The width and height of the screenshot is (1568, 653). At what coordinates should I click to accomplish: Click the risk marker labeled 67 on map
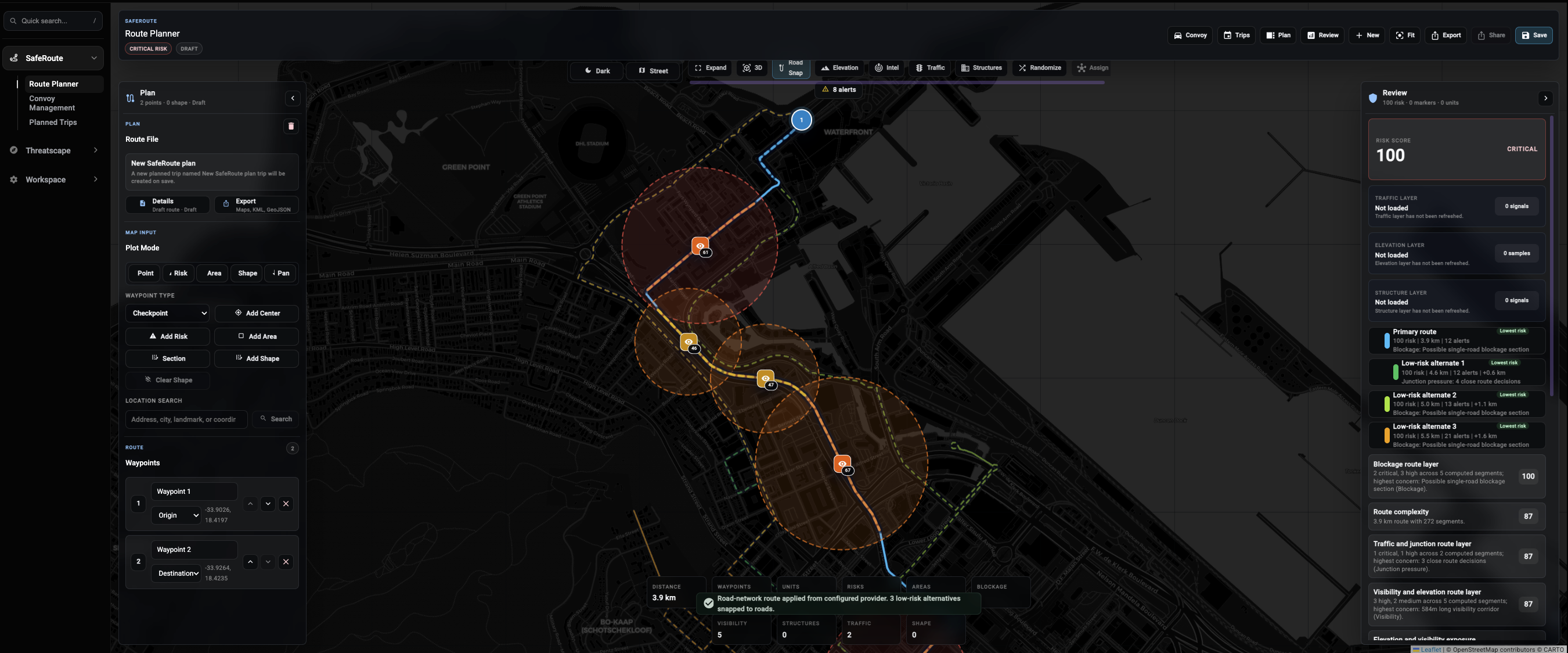click(x=842, y=464)
